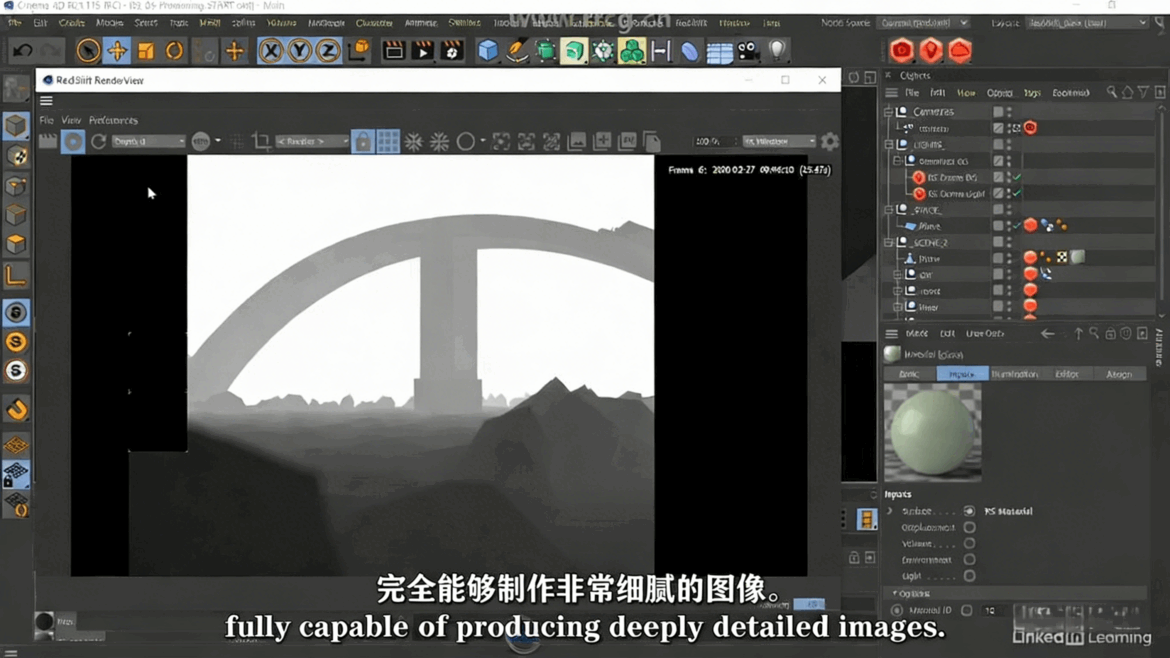Click the Light bulb icon in toolbar

click(777, 50)
